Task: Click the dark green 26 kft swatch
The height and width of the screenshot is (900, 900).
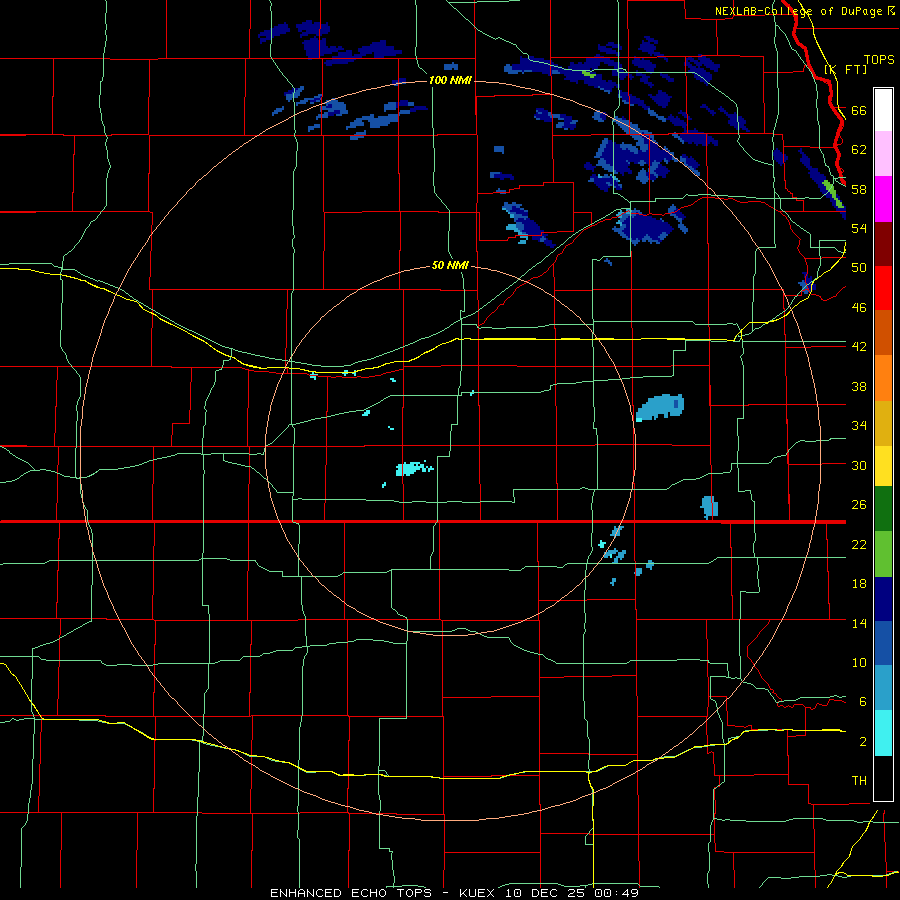Action: tap(883, 509)
